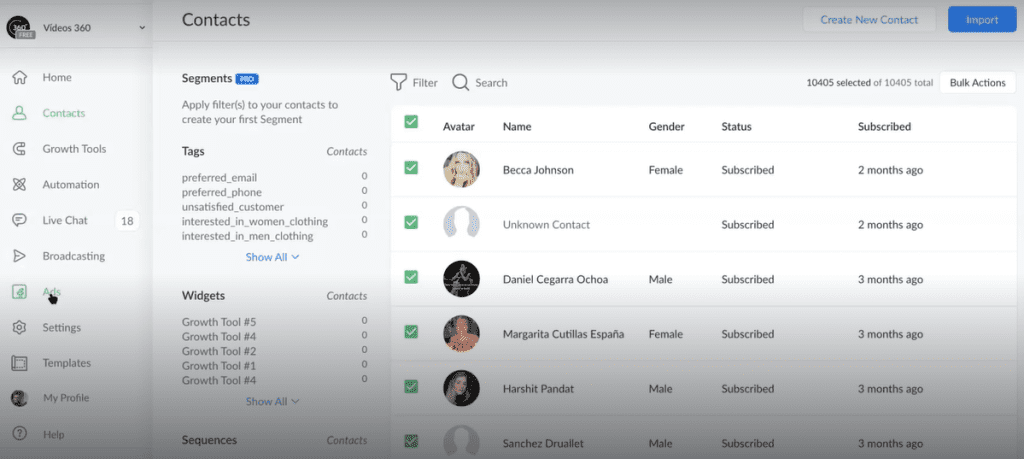Go to Templates menu item
Screen dimensions: 1024x459
coord(67,363)
